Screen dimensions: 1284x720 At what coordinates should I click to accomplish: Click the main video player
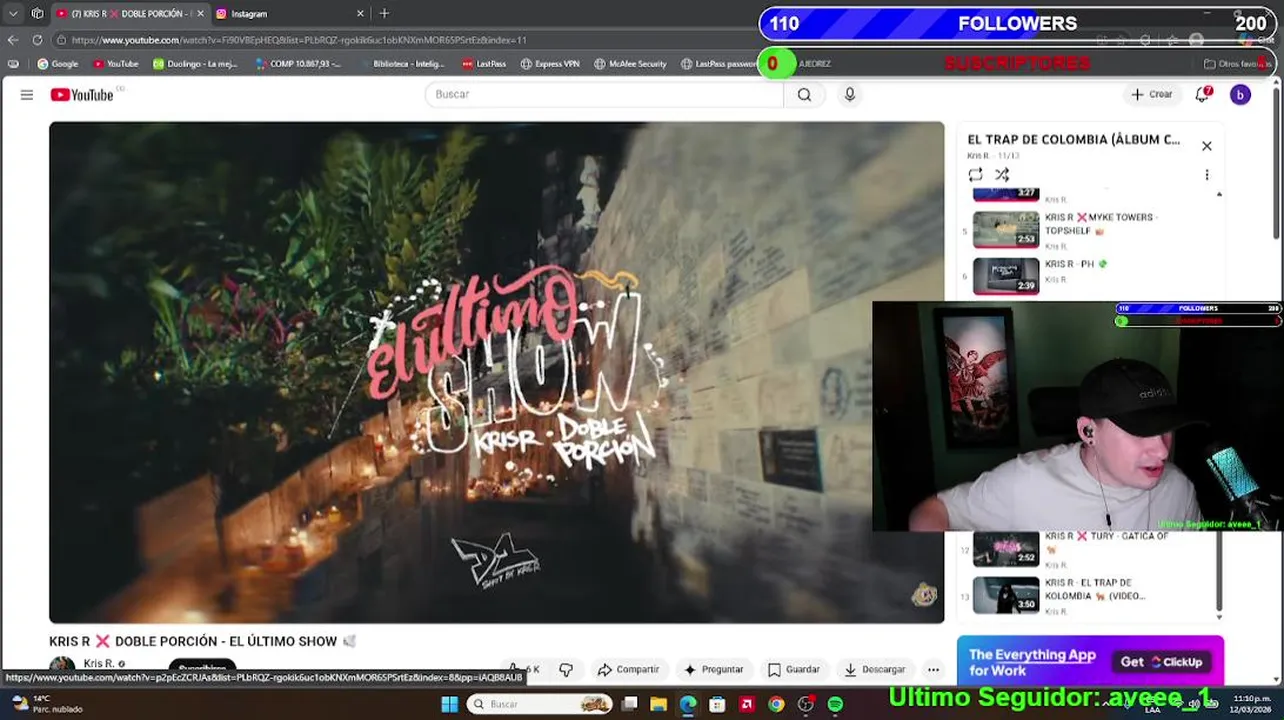click(x=497, y=372)
